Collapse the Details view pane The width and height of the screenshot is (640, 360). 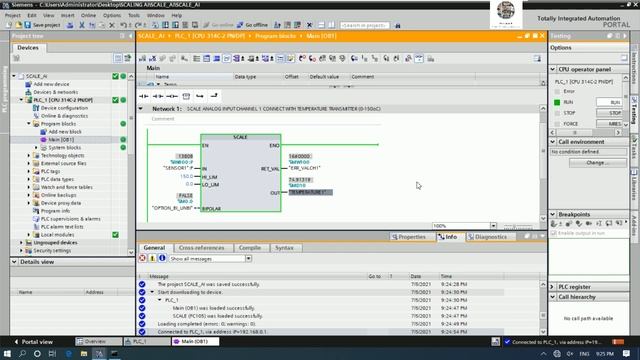pos(14,262)
